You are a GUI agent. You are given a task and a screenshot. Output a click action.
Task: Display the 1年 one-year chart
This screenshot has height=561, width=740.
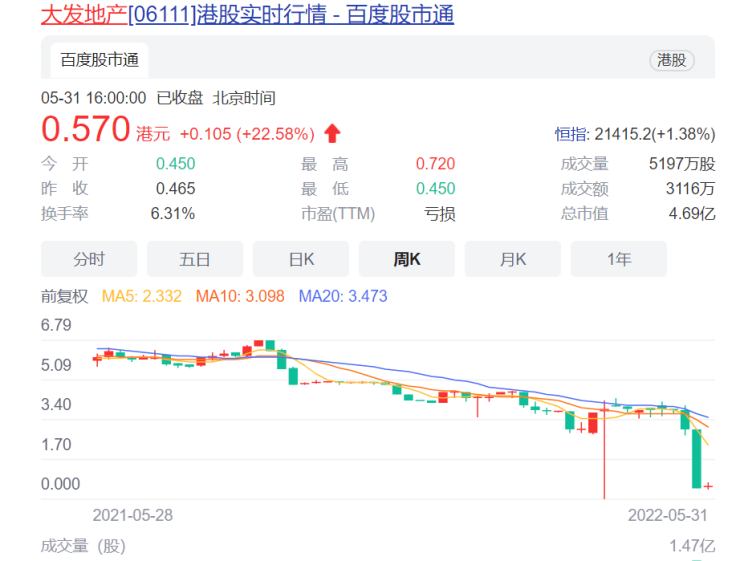618,259
